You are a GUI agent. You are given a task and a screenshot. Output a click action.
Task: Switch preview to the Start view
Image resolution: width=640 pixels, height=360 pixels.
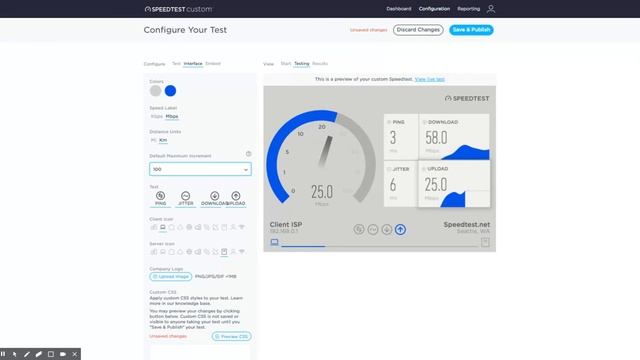tap(286, 64)
